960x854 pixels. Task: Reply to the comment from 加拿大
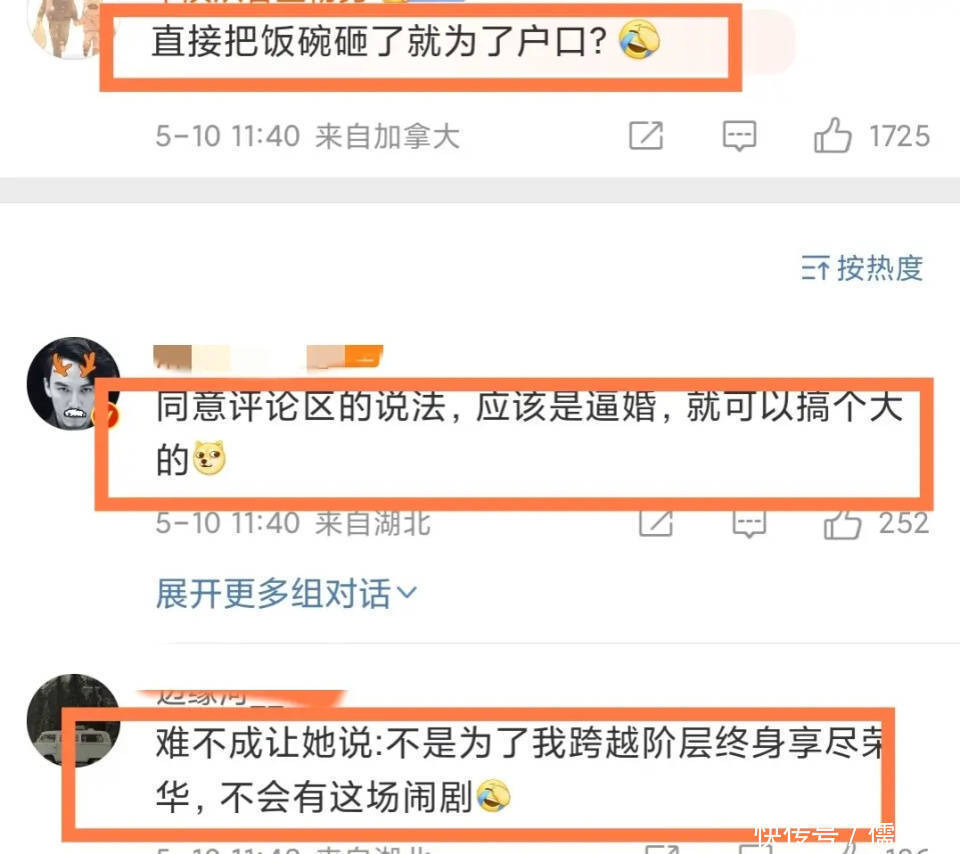click(740, 135)
